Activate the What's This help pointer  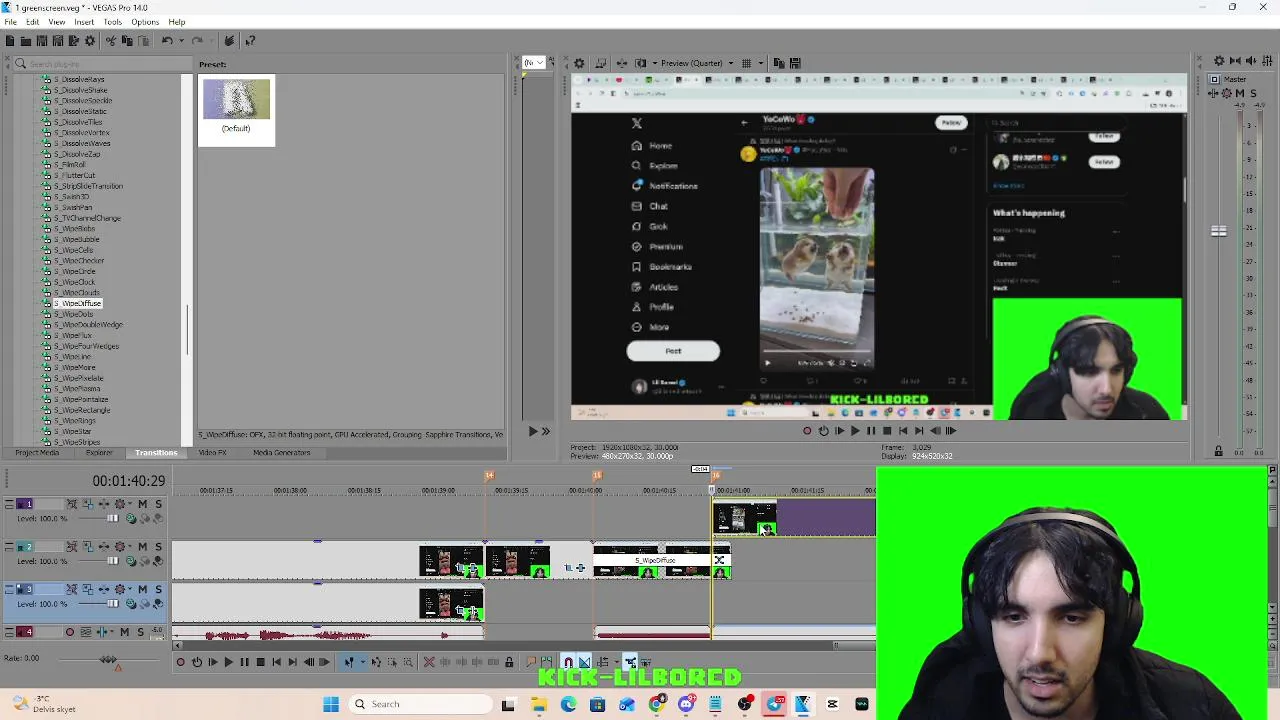click(x=250, y=40)
